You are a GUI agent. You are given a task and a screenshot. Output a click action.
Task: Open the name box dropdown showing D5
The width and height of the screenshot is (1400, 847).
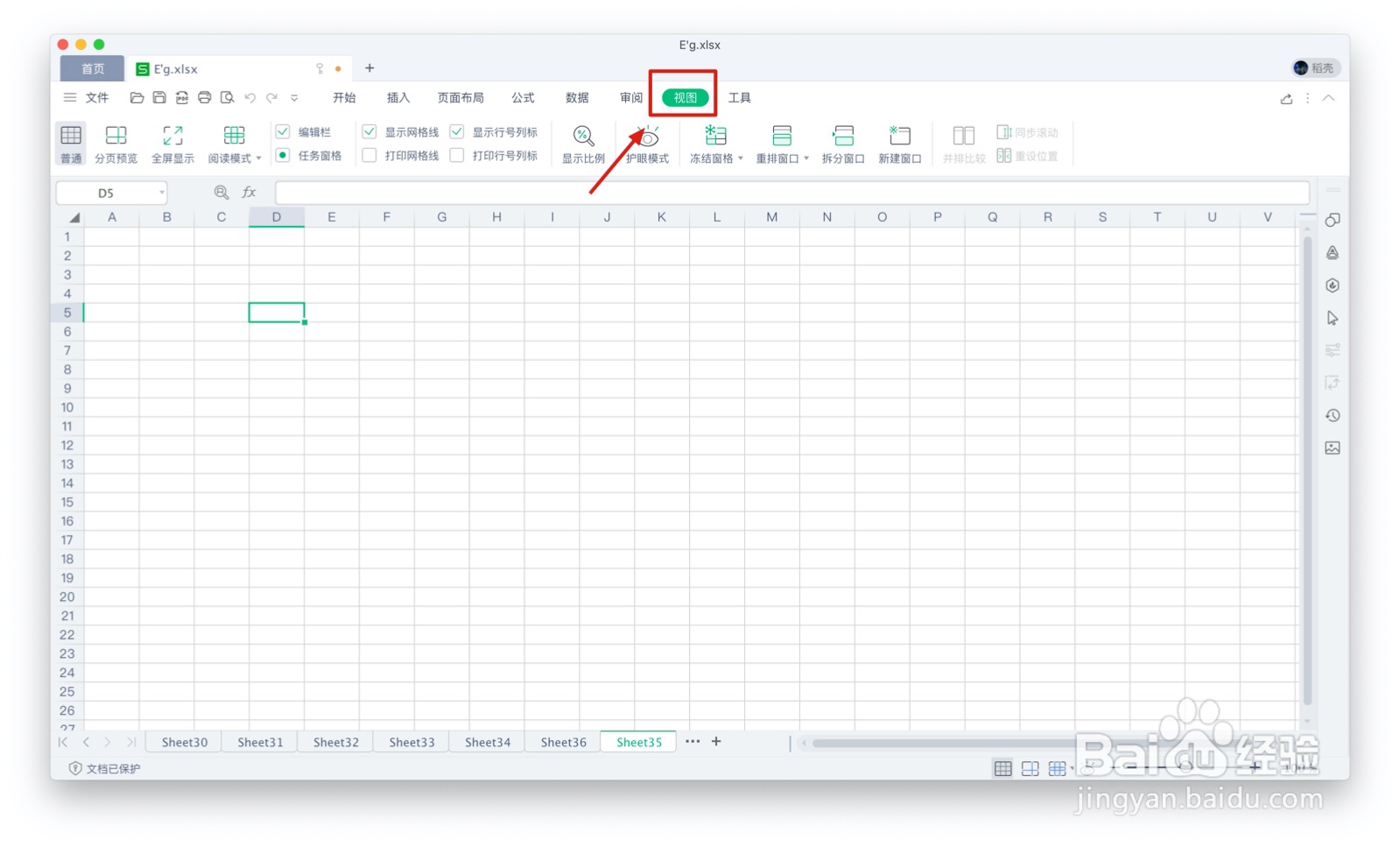pyautogui.click(x=162, y=193)
